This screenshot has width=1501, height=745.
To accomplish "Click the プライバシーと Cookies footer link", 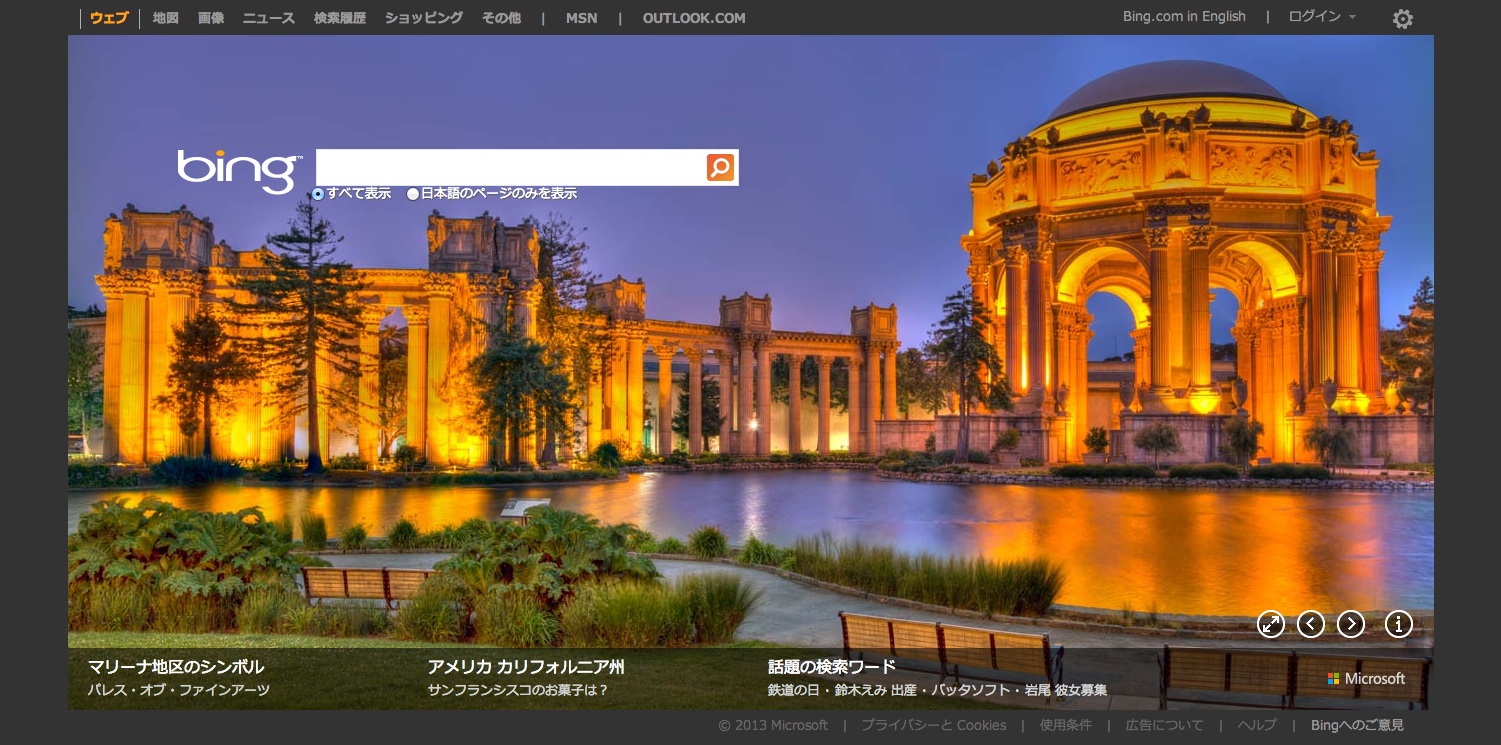I will 933,726.
